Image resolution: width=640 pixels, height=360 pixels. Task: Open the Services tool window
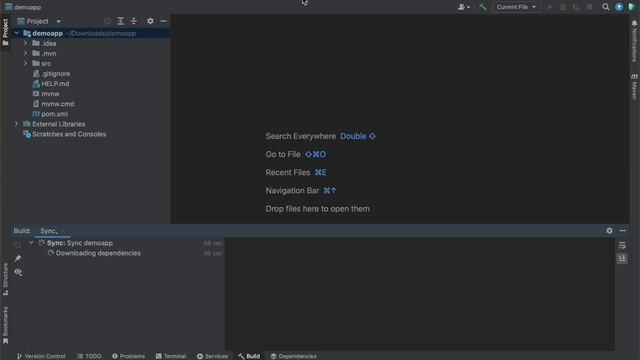pos(212,356)
